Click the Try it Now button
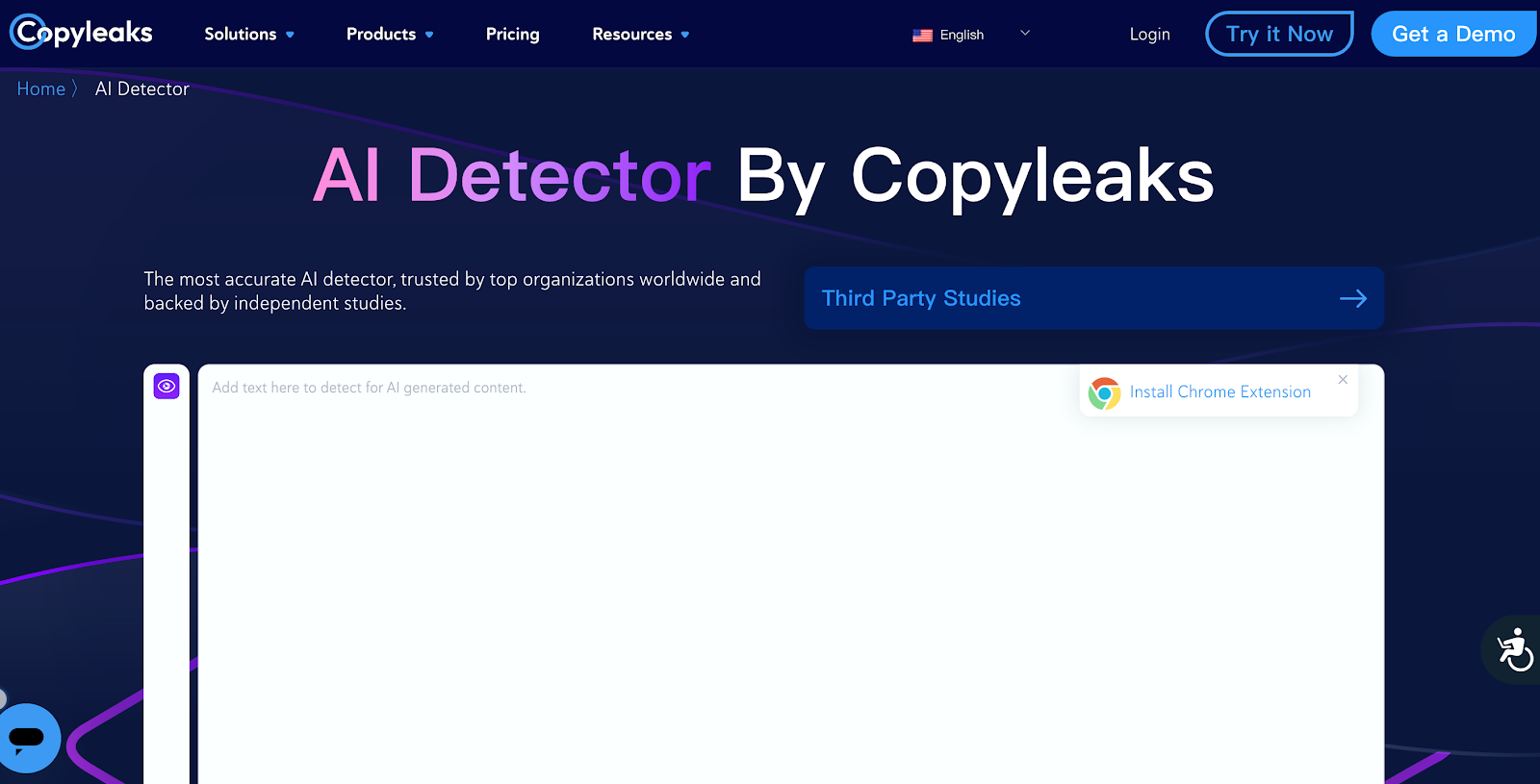 click(x=1279, y=34)
